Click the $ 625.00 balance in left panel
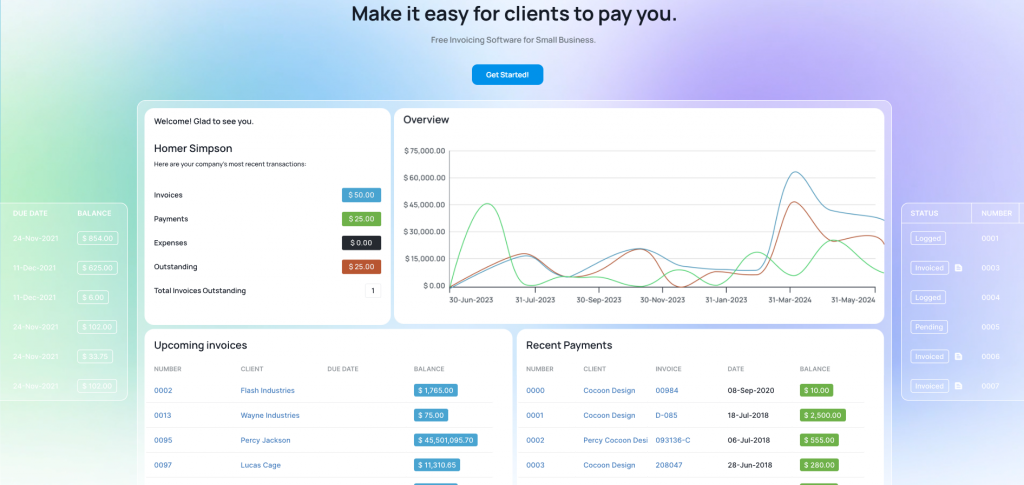This screenshot has width=1024, height=485. 97,268
